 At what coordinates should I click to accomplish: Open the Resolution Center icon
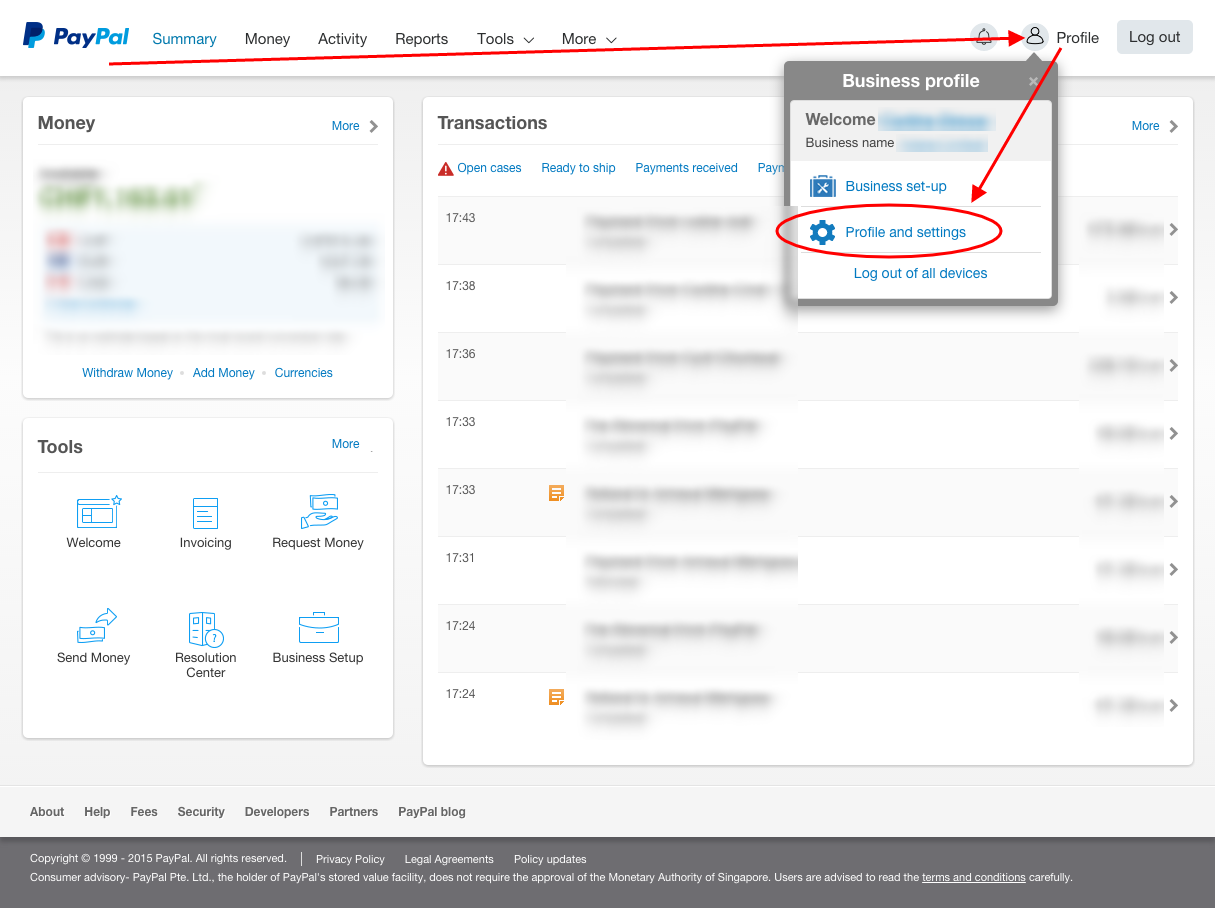[x=205, y=629]
